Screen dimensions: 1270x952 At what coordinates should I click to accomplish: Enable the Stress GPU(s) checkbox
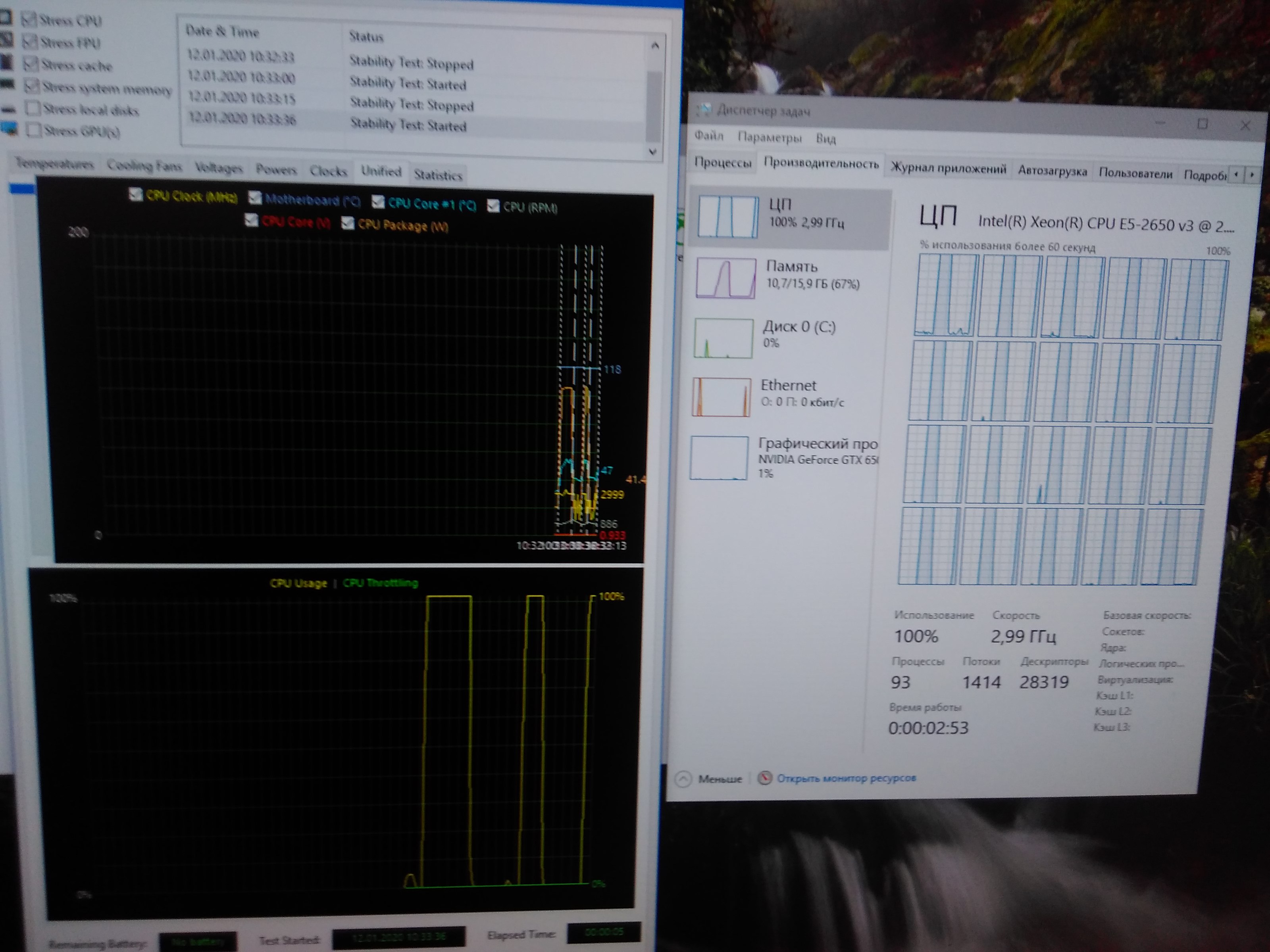coord(34,130)
